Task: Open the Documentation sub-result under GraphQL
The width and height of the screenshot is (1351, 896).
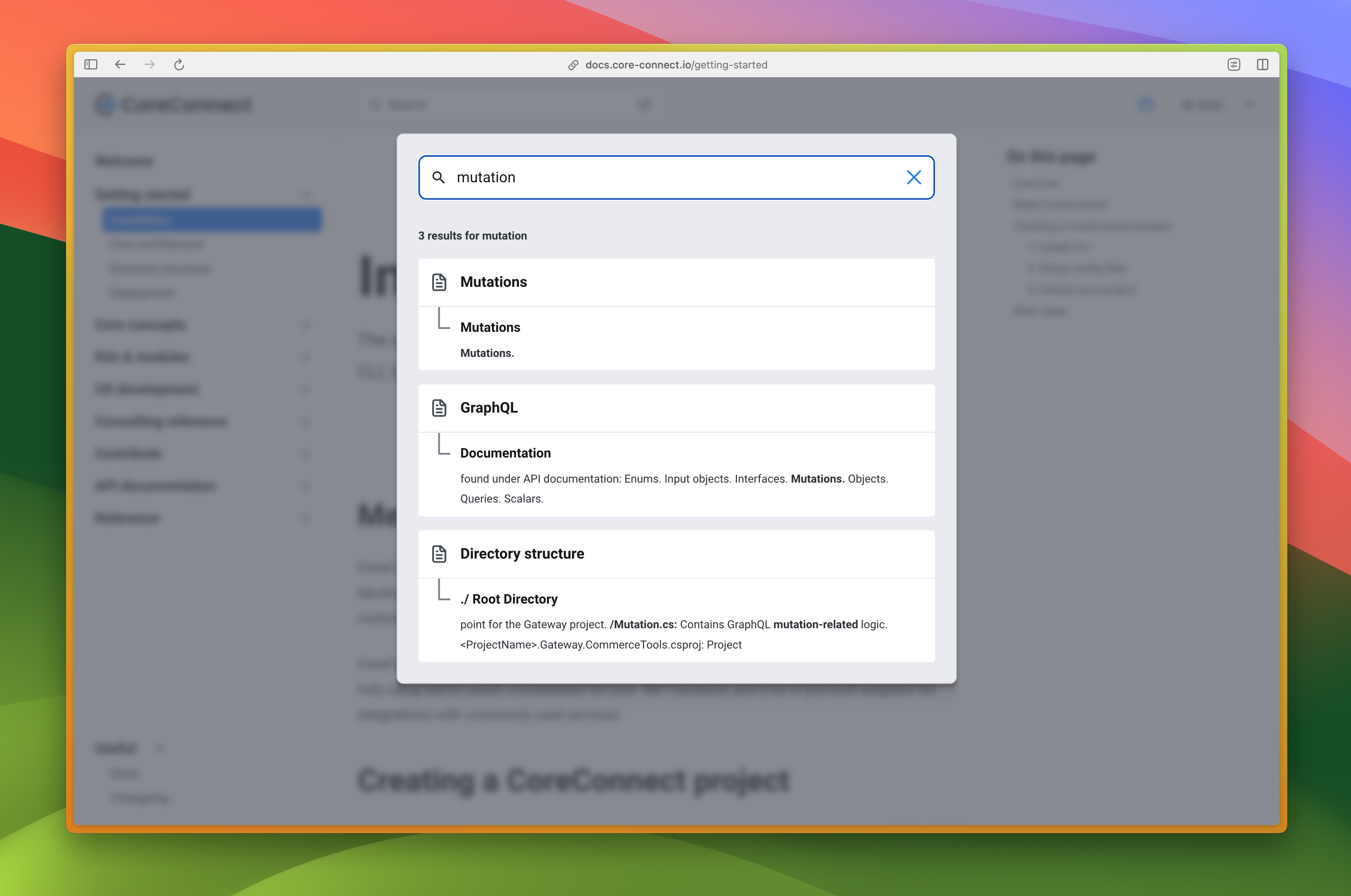Action: tap(506, 453)
